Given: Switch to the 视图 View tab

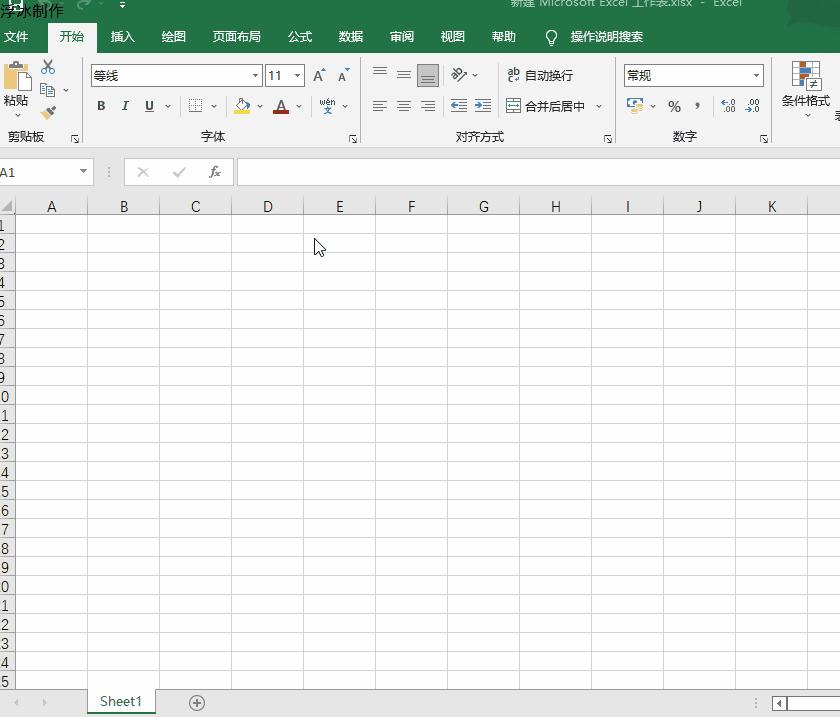Looking at the screenshot, I should [453, 37].
